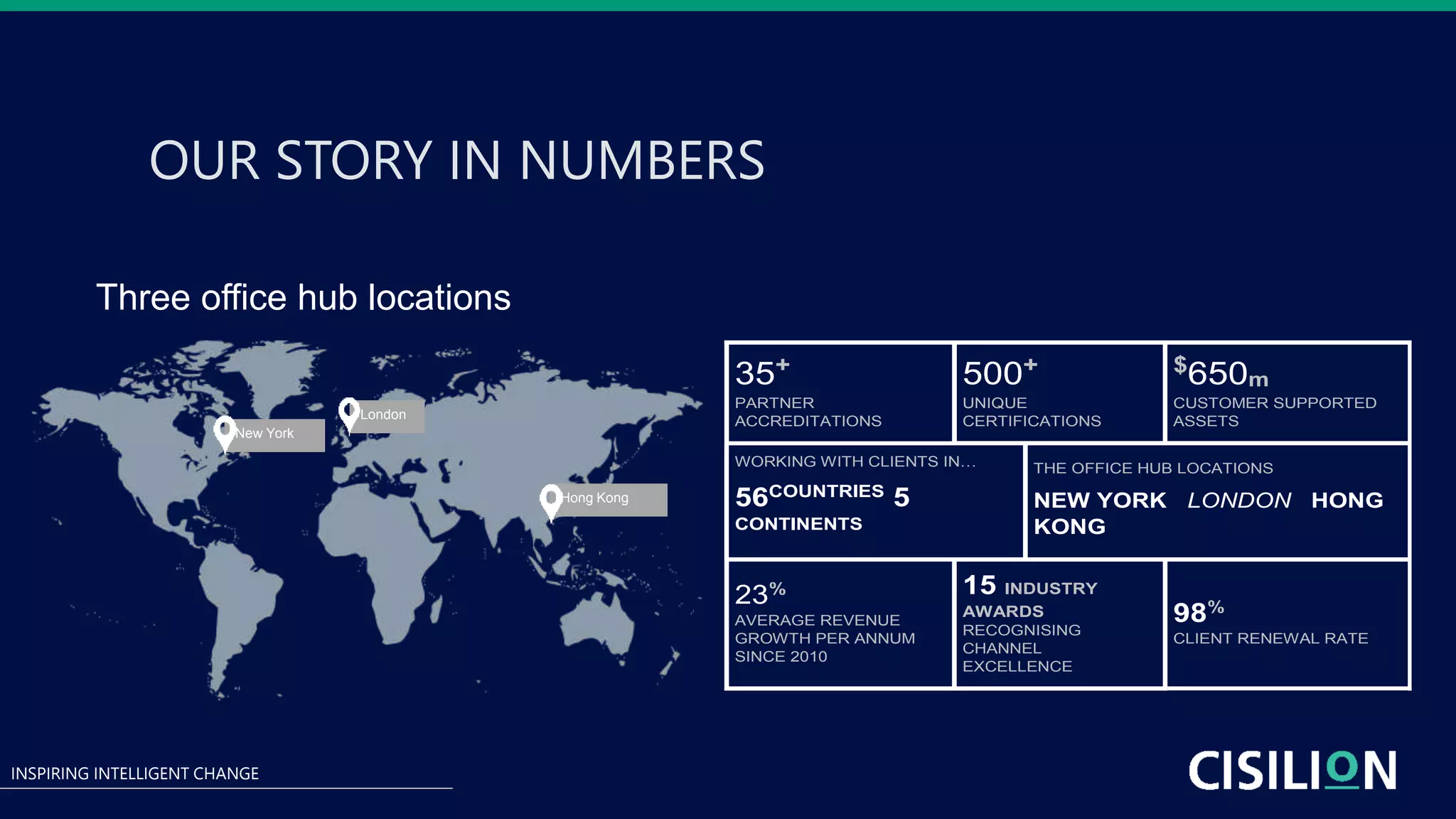Click the $650m Customer Supported Assets tile
The width and height of the screenshot is (1456, 819).
pos(1287,392)
